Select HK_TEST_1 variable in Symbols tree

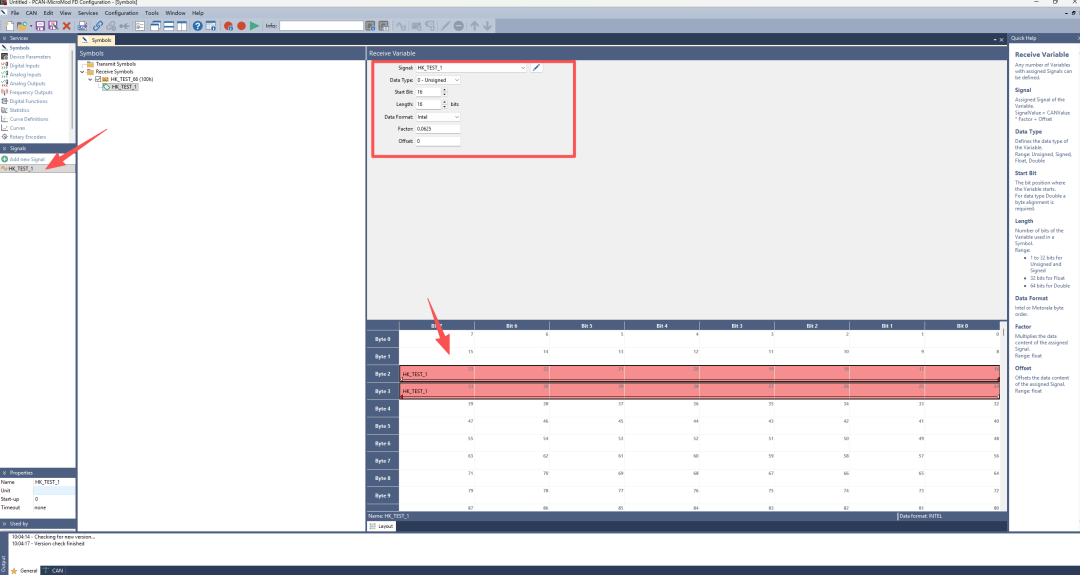point(124,87)
